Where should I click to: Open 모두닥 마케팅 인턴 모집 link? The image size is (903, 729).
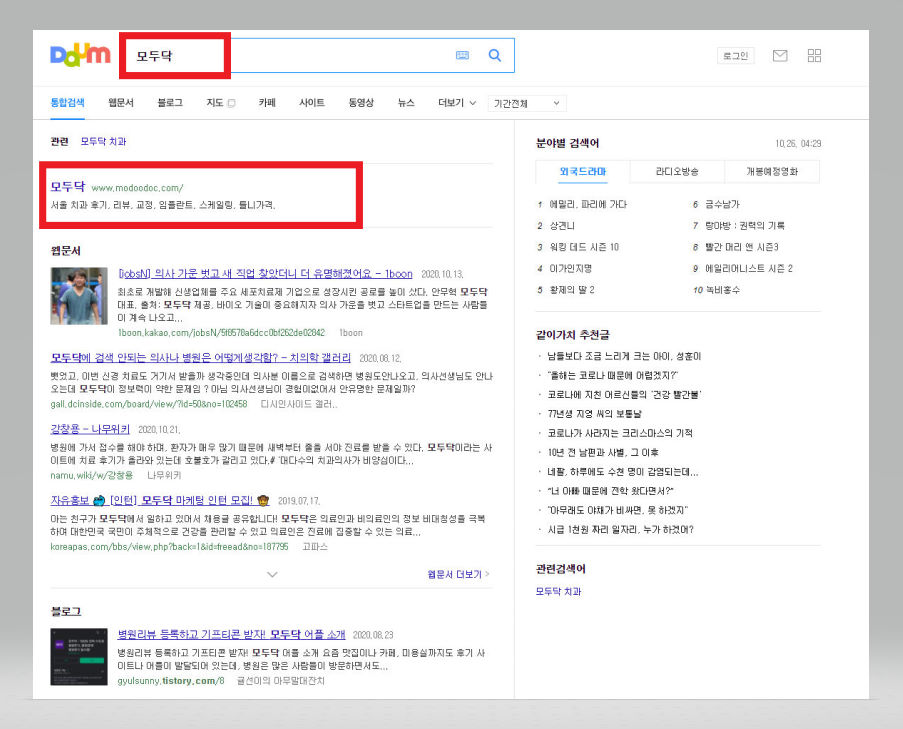click(x=160, y=500)
